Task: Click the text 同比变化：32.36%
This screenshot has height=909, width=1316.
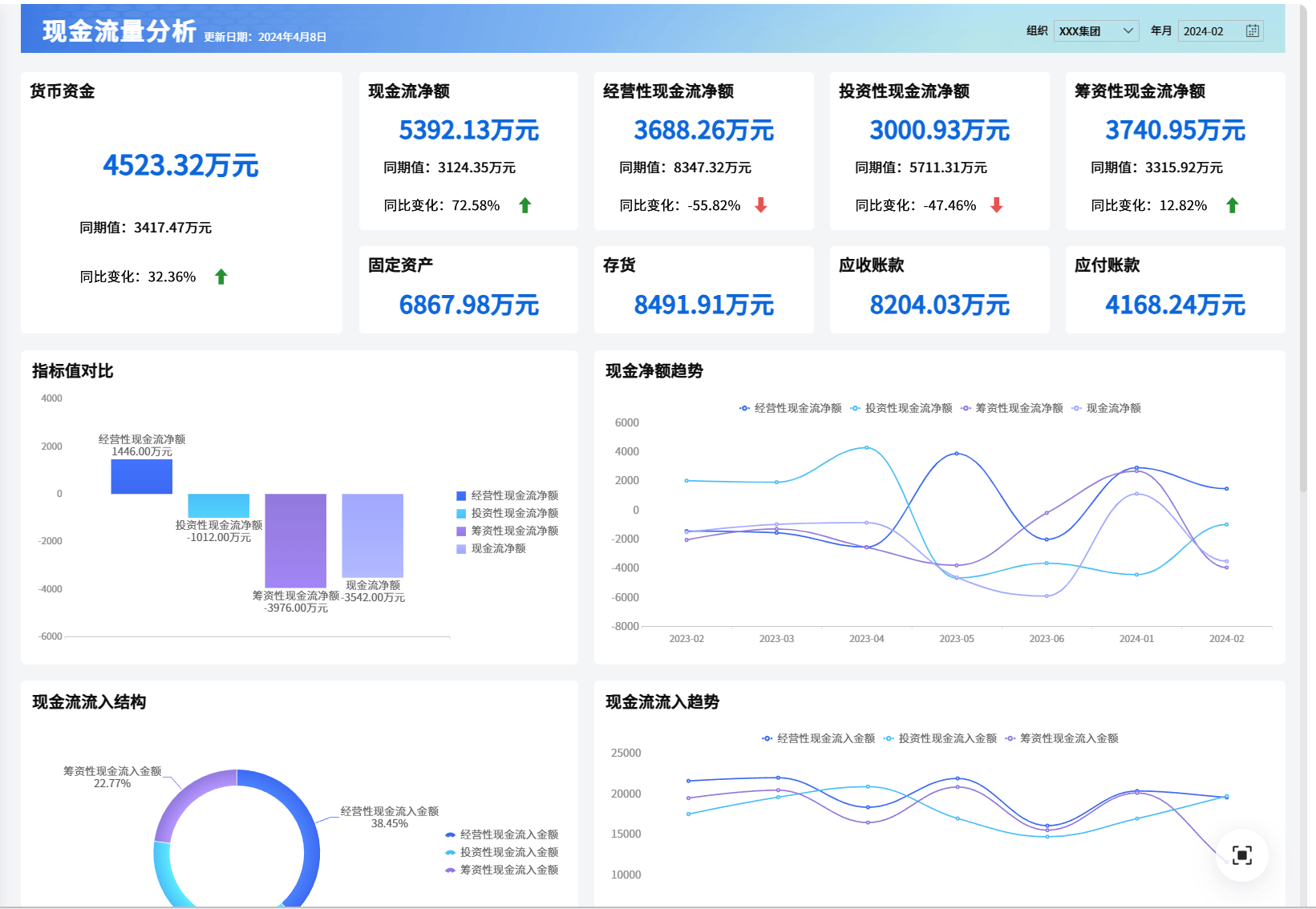Action: click(x=138, y=277)
